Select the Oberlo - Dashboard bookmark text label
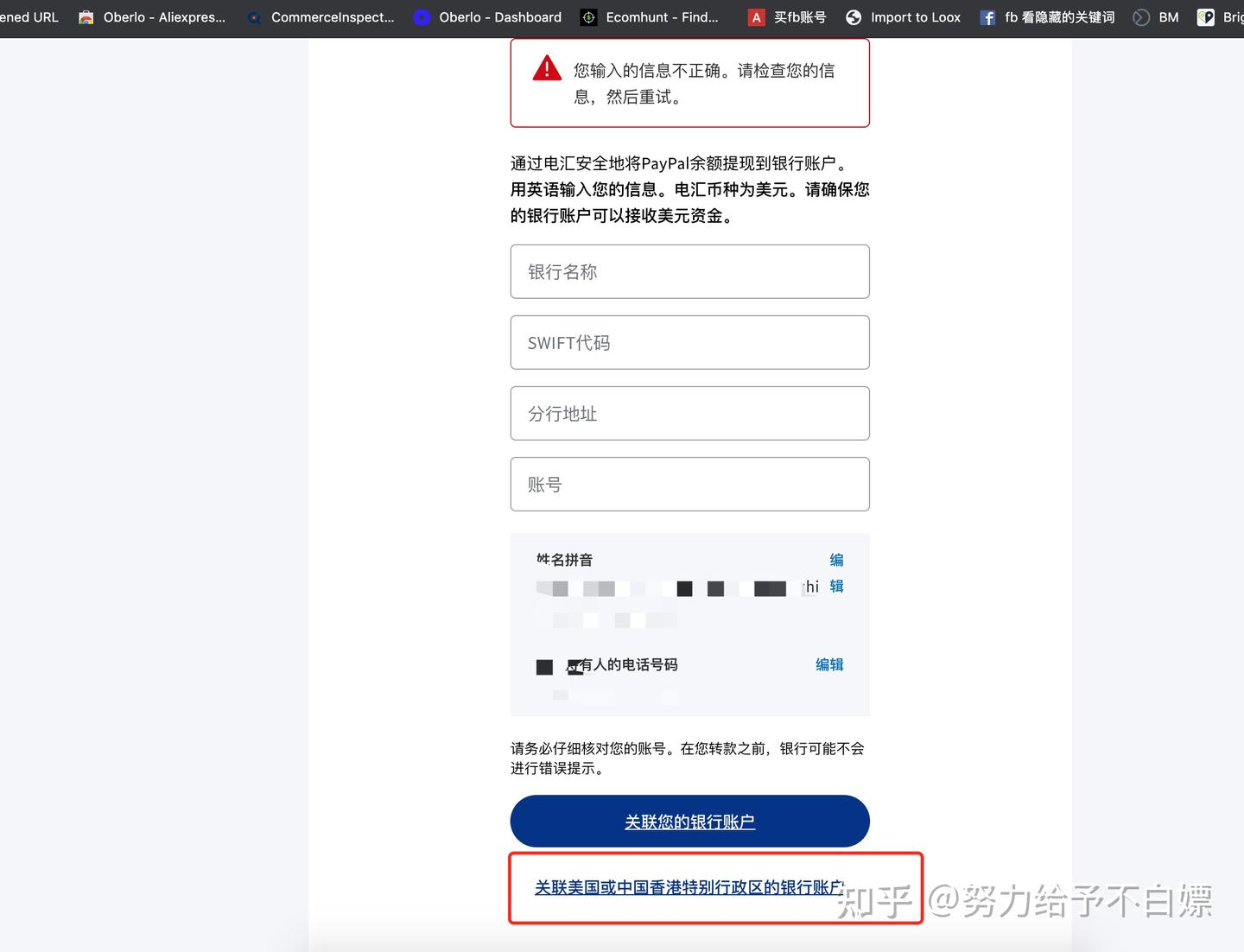Image resolution: width=1244 pixels, height=952 pixels. [x=499, y=16]
